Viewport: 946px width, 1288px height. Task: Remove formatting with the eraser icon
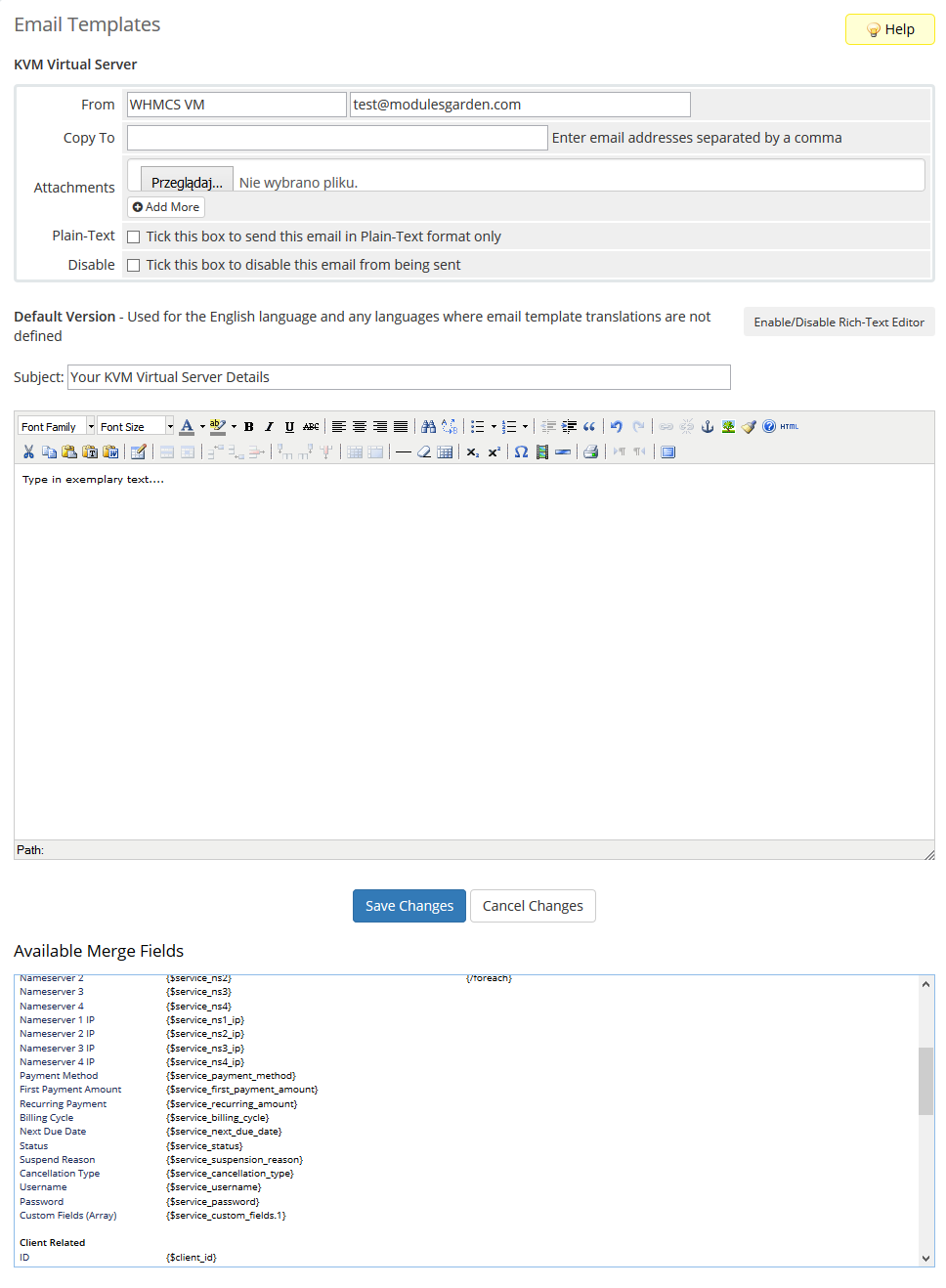pos(424,451)
